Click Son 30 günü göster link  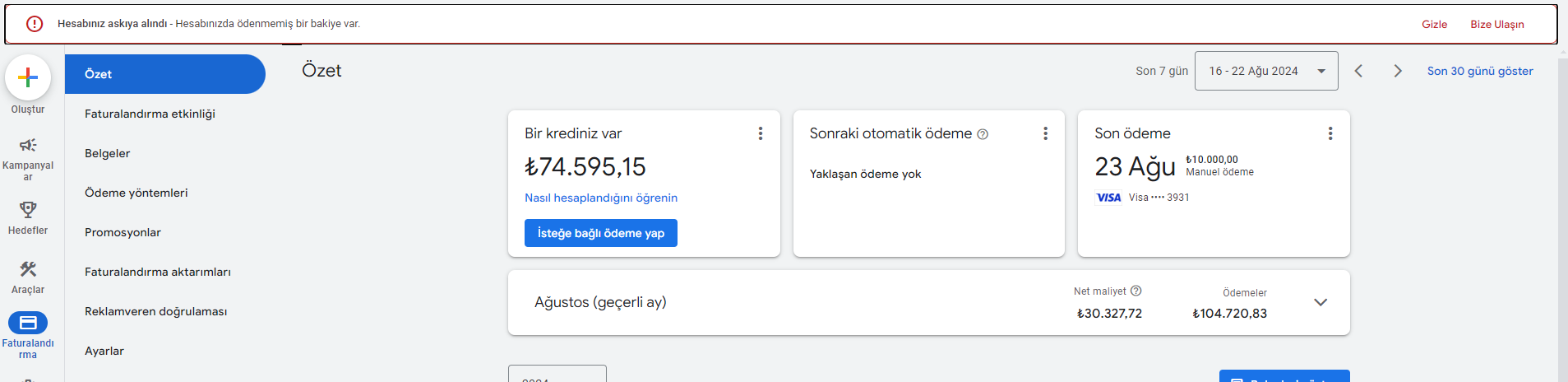pyautogui.click(x=1480, y=71)
